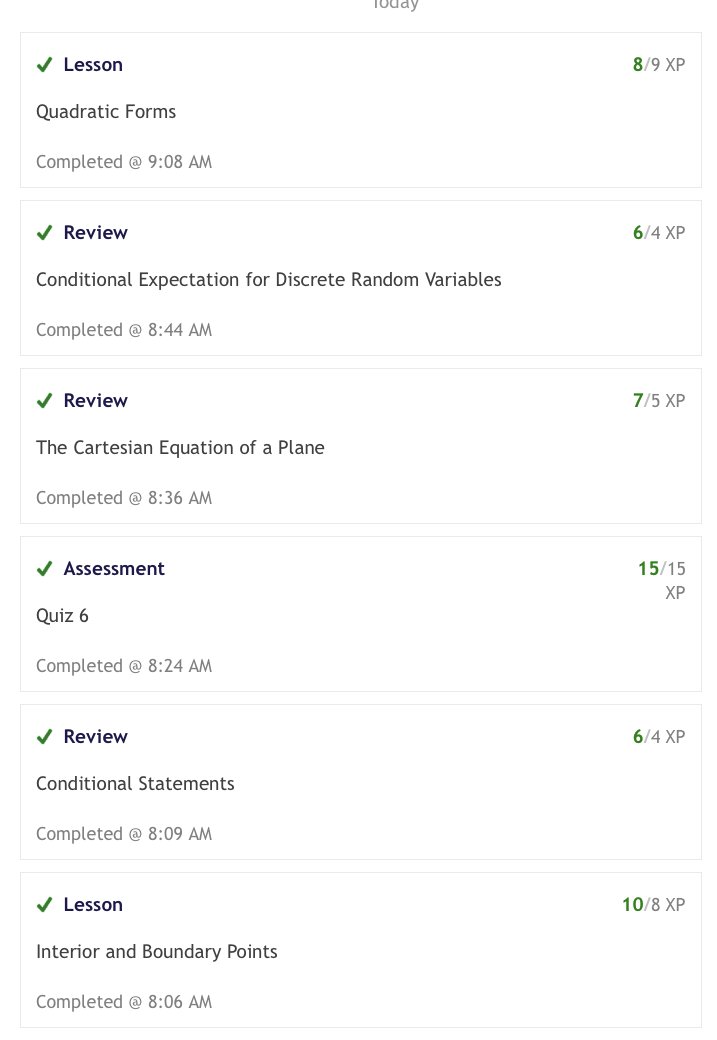
Task: Open Interior and Boundary Points lesson
Action: pyautogui.click(x=157, y=952)
